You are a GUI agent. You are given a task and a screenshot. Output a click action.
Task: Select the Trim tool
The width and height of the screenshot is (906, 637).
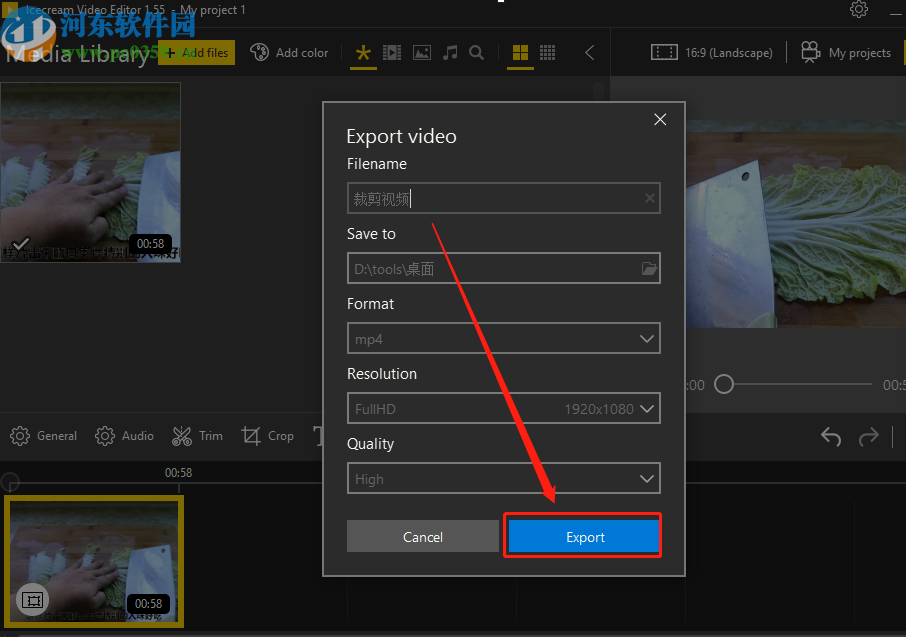pos(197,436)
